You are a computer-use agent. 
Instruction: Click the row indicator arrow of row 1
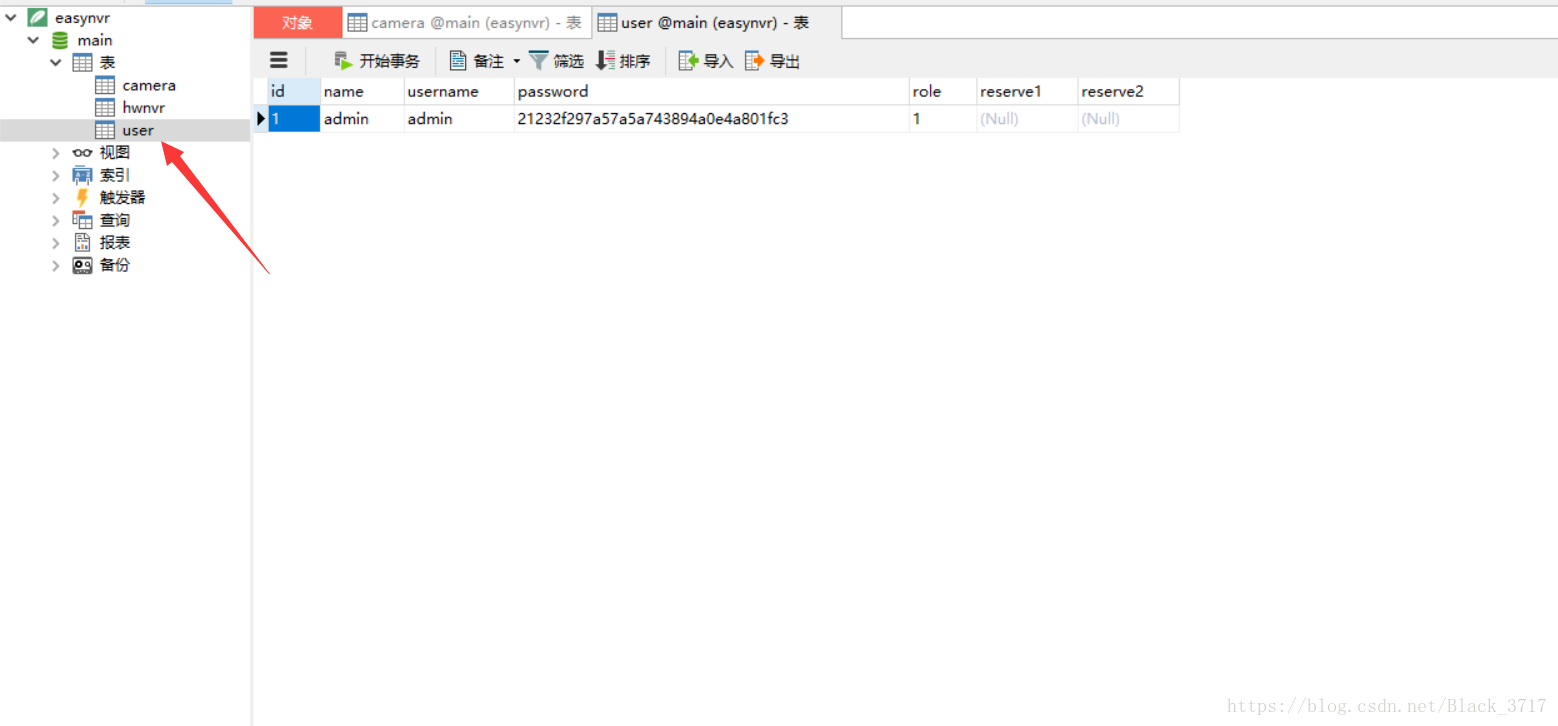(x=261, y=119)
